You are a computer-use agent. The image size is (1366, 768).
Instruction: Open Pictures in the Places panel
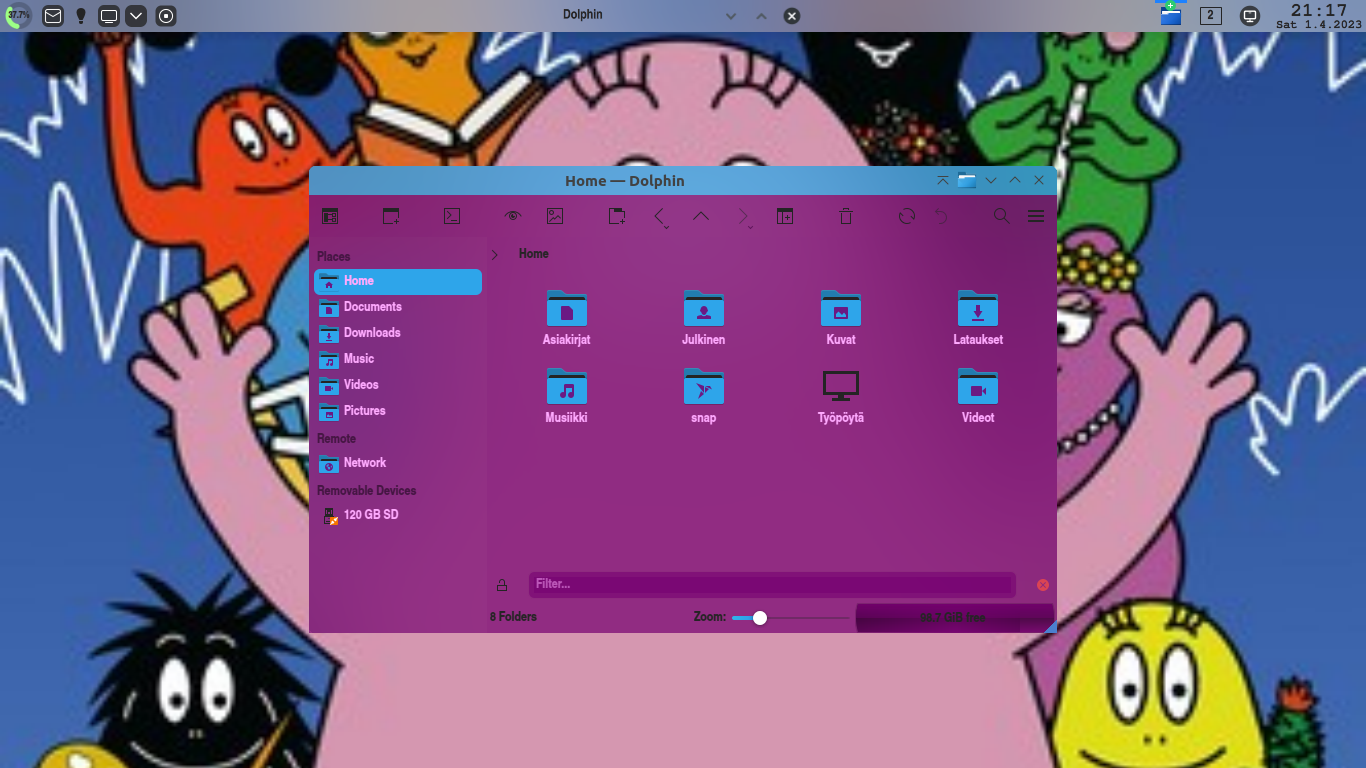click(398, 412)
